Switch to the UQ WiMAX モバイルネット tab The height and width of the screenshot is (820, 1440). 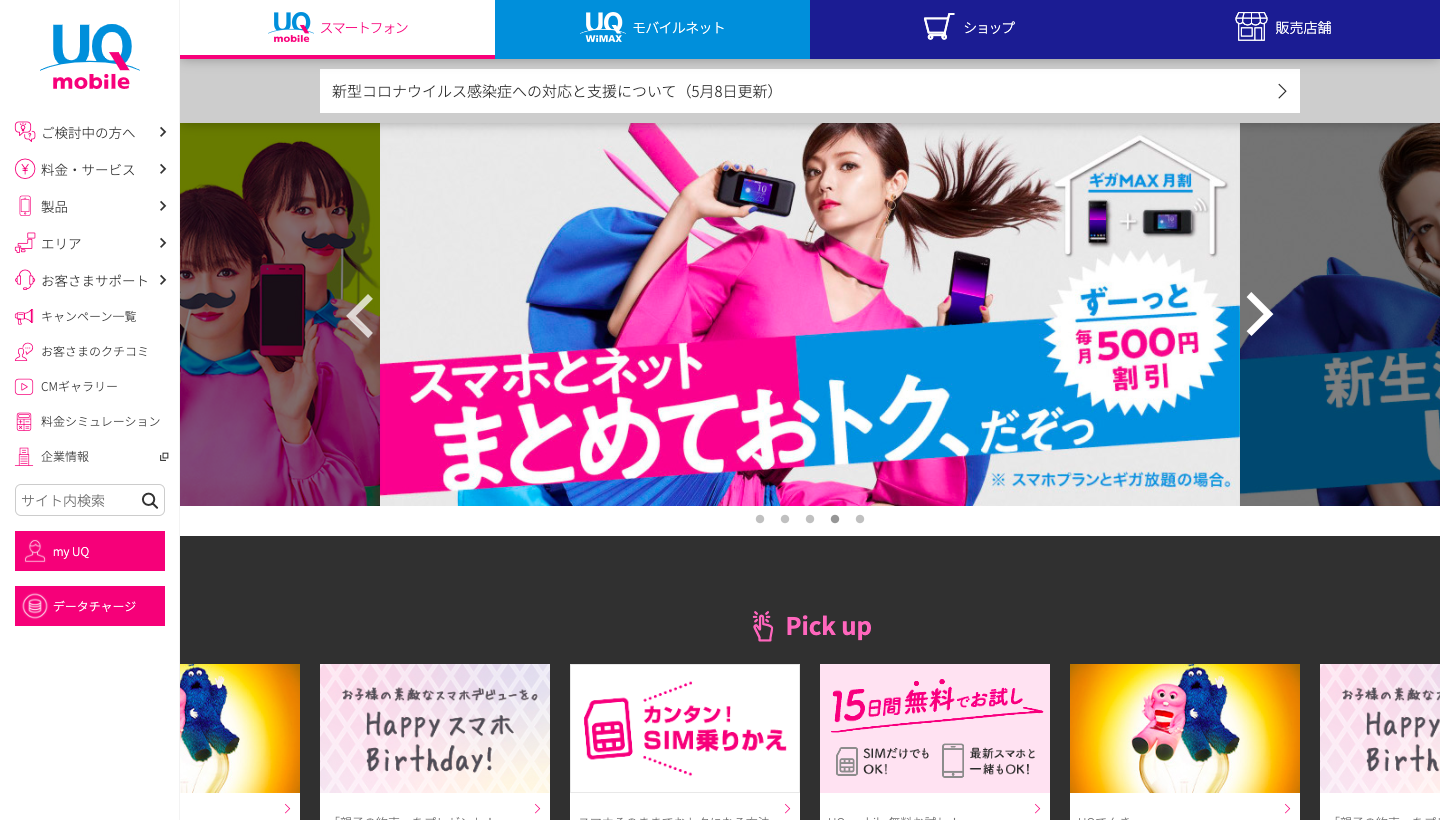(x=651, y=29)
